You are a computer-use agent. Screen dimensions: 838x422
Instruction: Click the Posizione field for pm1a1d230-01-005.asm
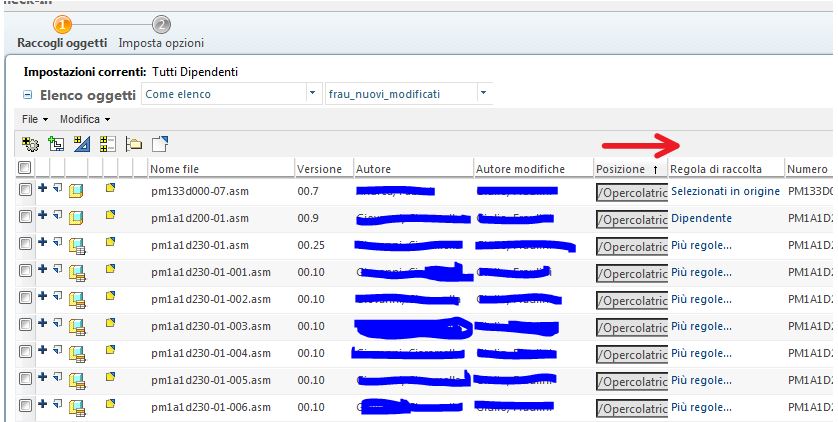(x=632, y=381)
